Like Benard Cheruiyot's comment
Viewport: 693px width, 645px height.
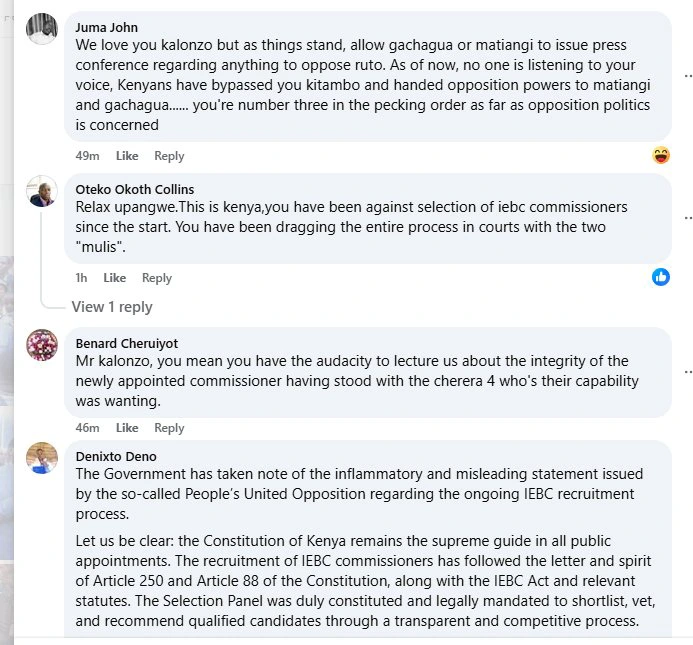(127, 428)
